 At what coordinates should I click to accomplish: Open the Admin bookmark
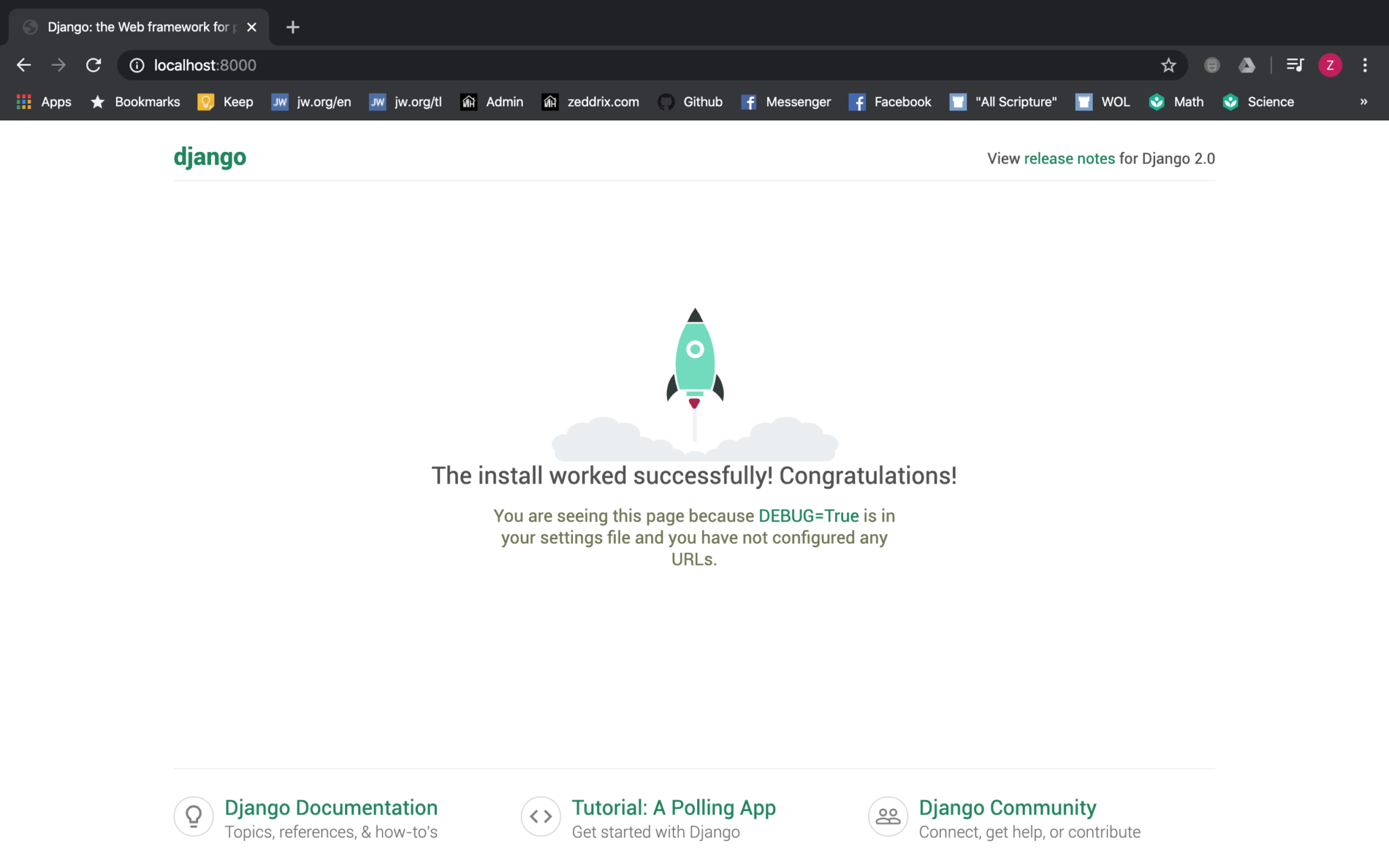[x=492, y=102]
